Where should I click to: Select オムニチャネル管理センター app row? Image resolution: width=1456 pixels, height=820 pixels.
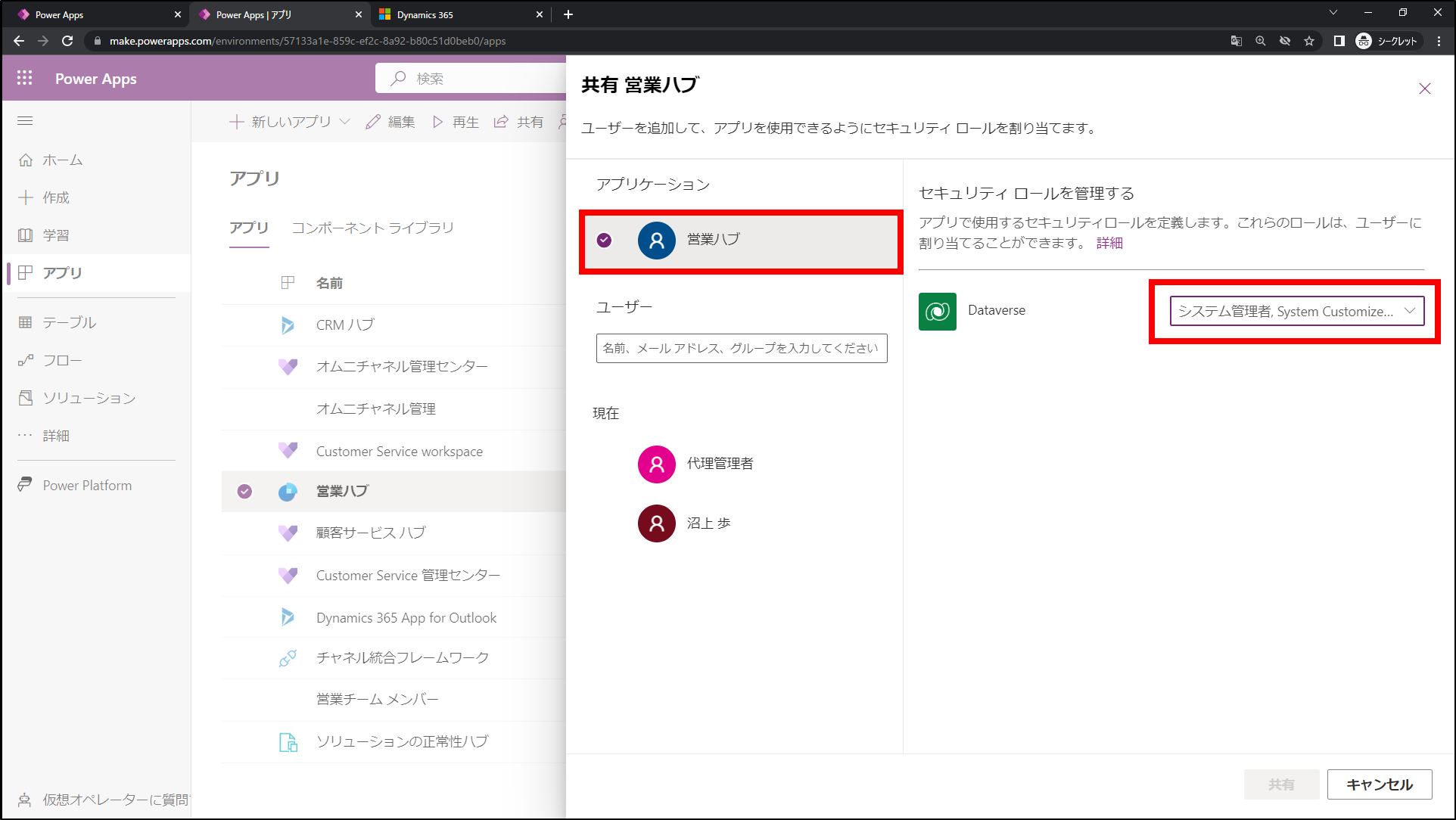[394, 367]
